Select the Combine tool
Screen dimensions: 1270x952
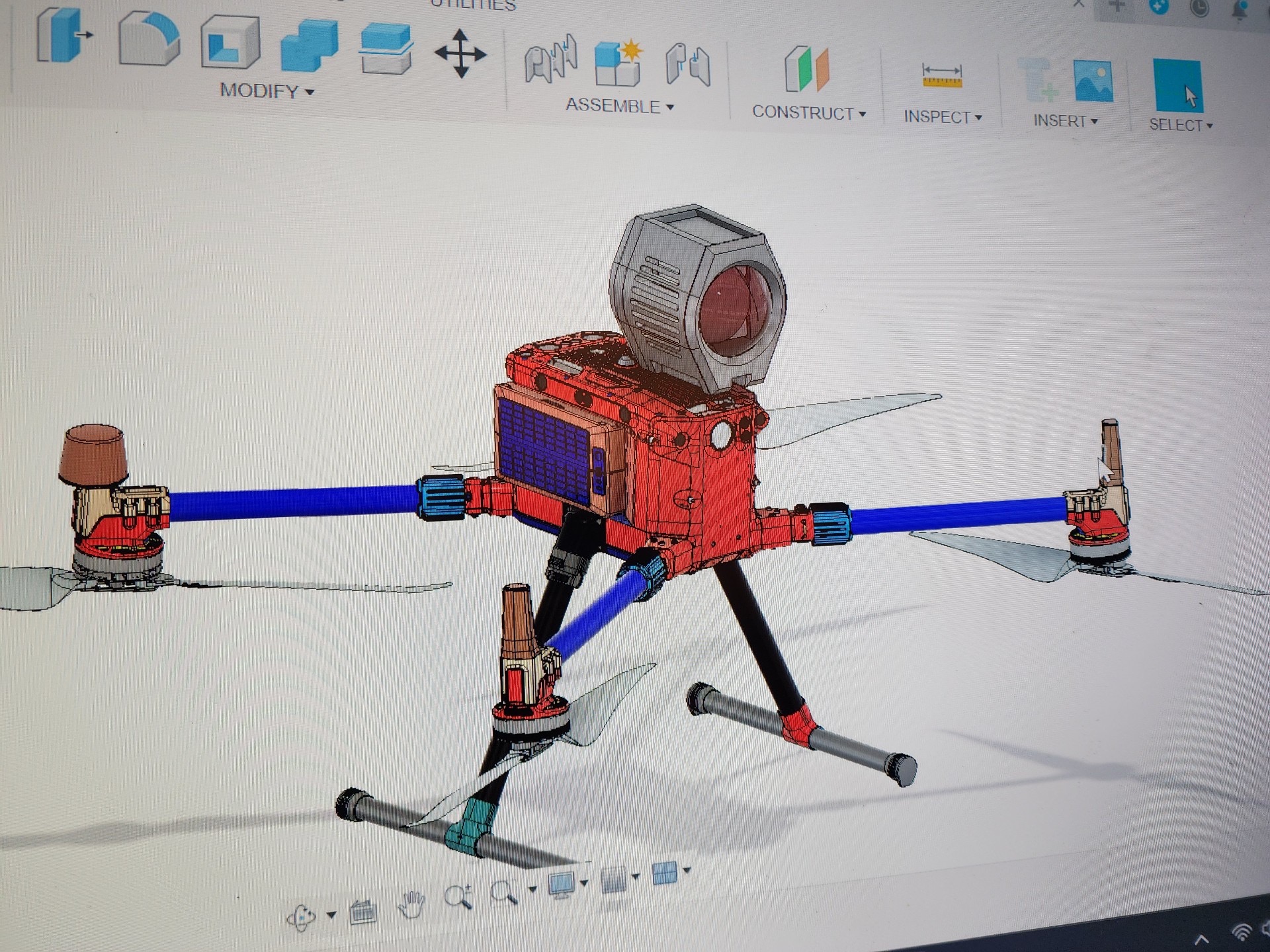coord(310,46)
